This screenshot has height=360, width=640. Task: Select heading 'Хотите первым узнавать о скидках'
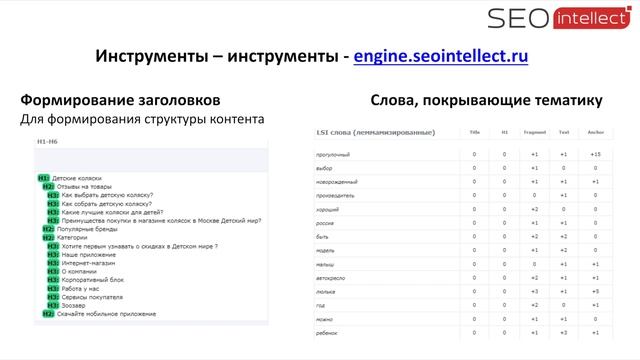click(140, 247)
